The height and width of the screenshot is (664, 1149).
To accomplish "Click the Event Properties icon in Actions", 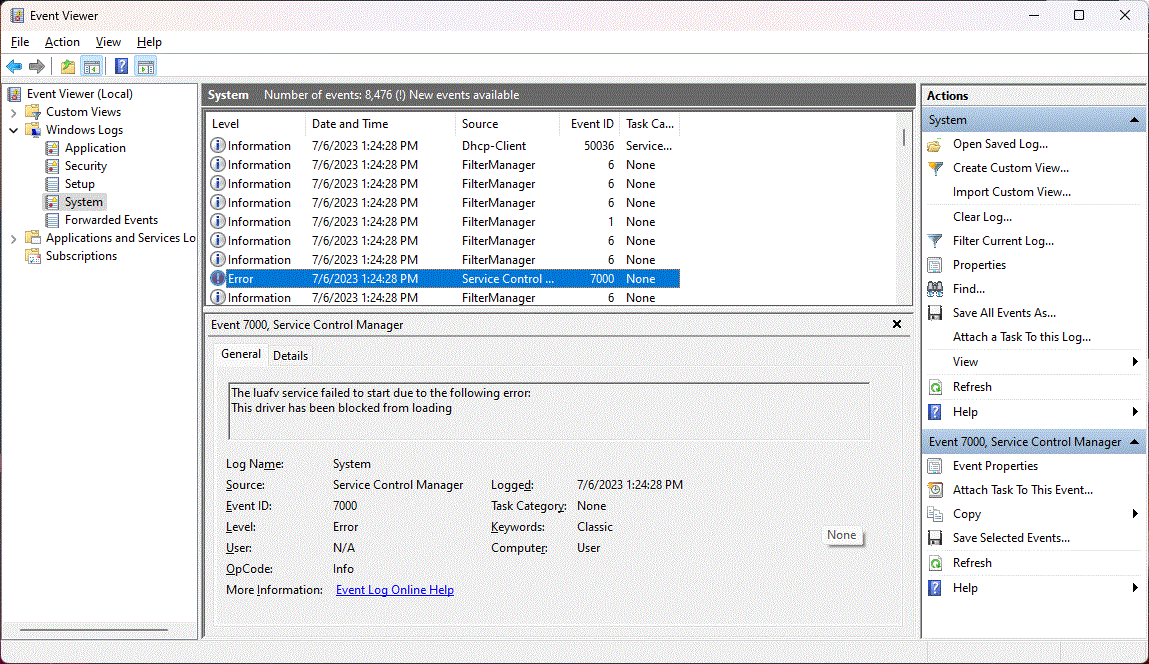I will point(935,466).
